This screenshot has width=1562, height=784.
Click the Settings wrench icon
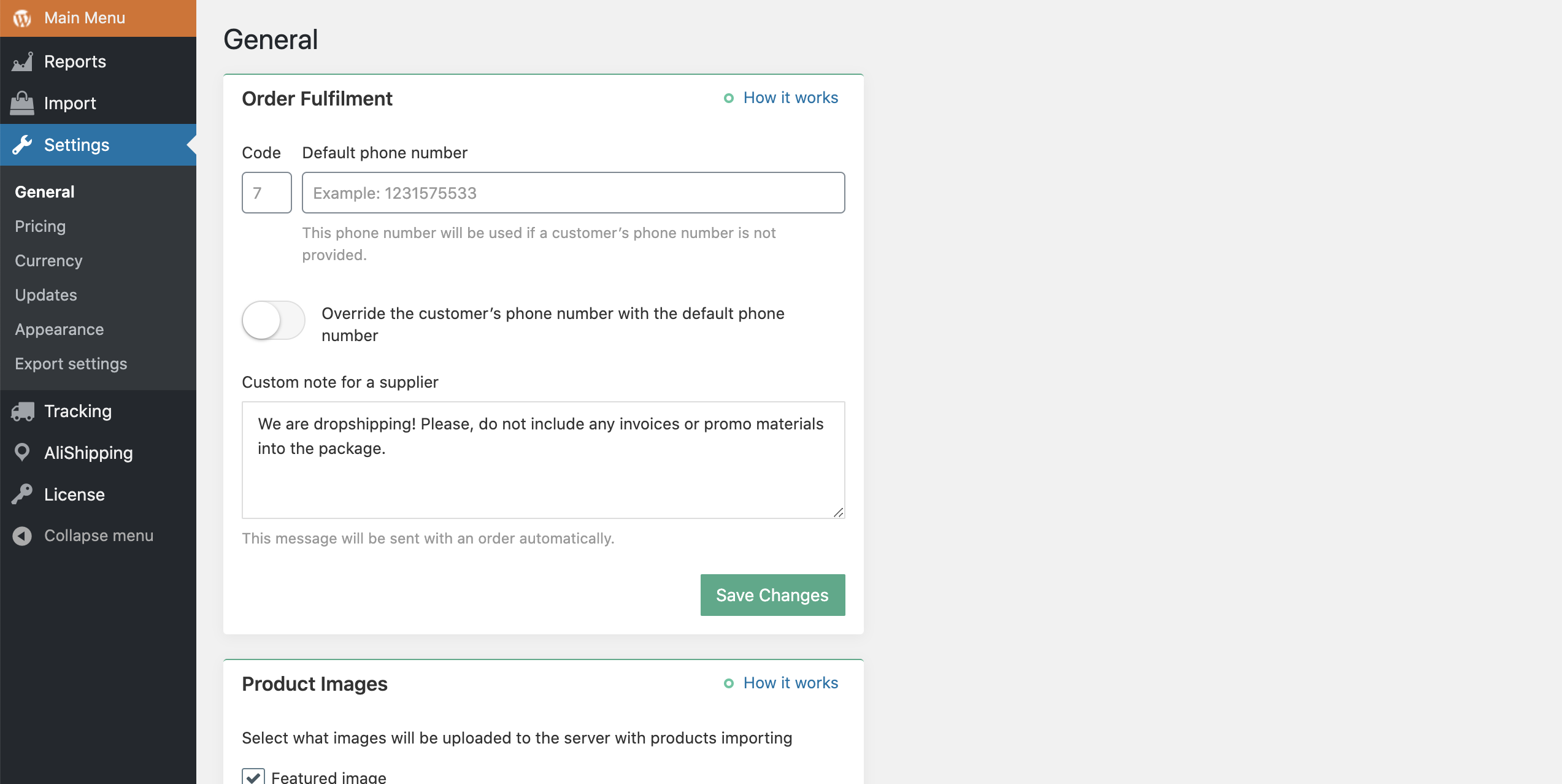[x=22, y=145]
